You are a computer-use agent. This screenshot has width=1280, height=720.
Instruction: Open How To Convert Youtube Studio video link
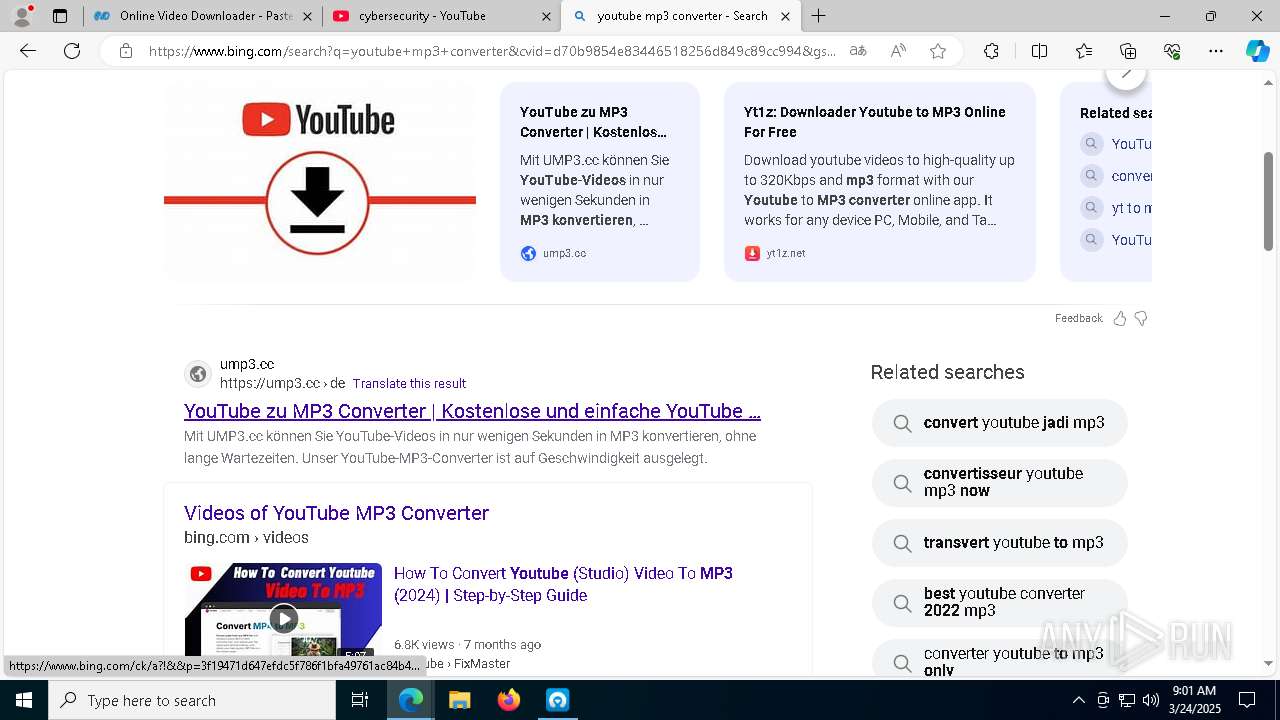(x=563, y=584)
